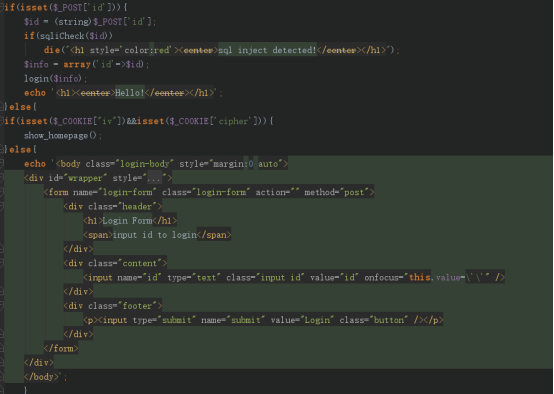Click the "array" keyword in $info line

click(77, 64)
